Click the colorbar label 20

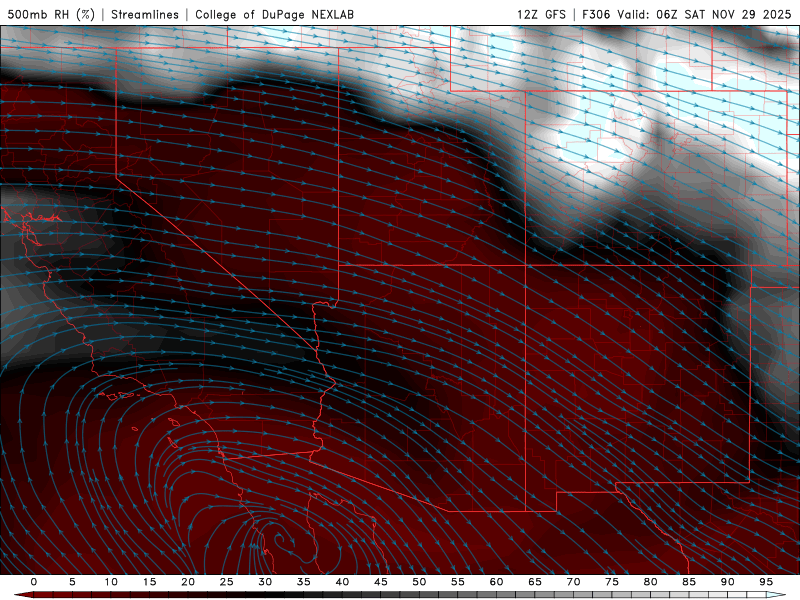[x=188, y=582]
